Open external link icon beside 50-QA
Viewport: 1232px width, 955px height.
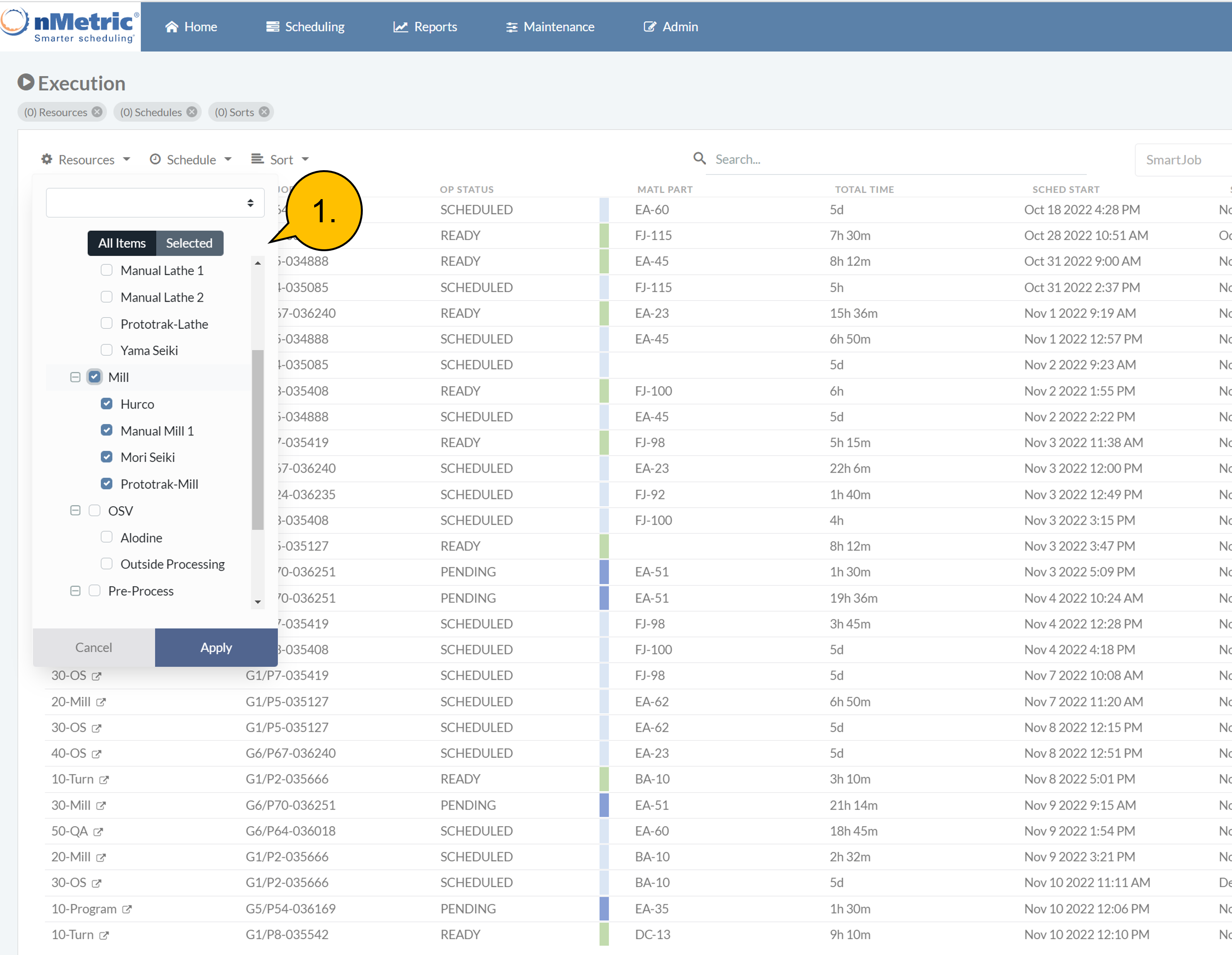(x=98, y=832)
